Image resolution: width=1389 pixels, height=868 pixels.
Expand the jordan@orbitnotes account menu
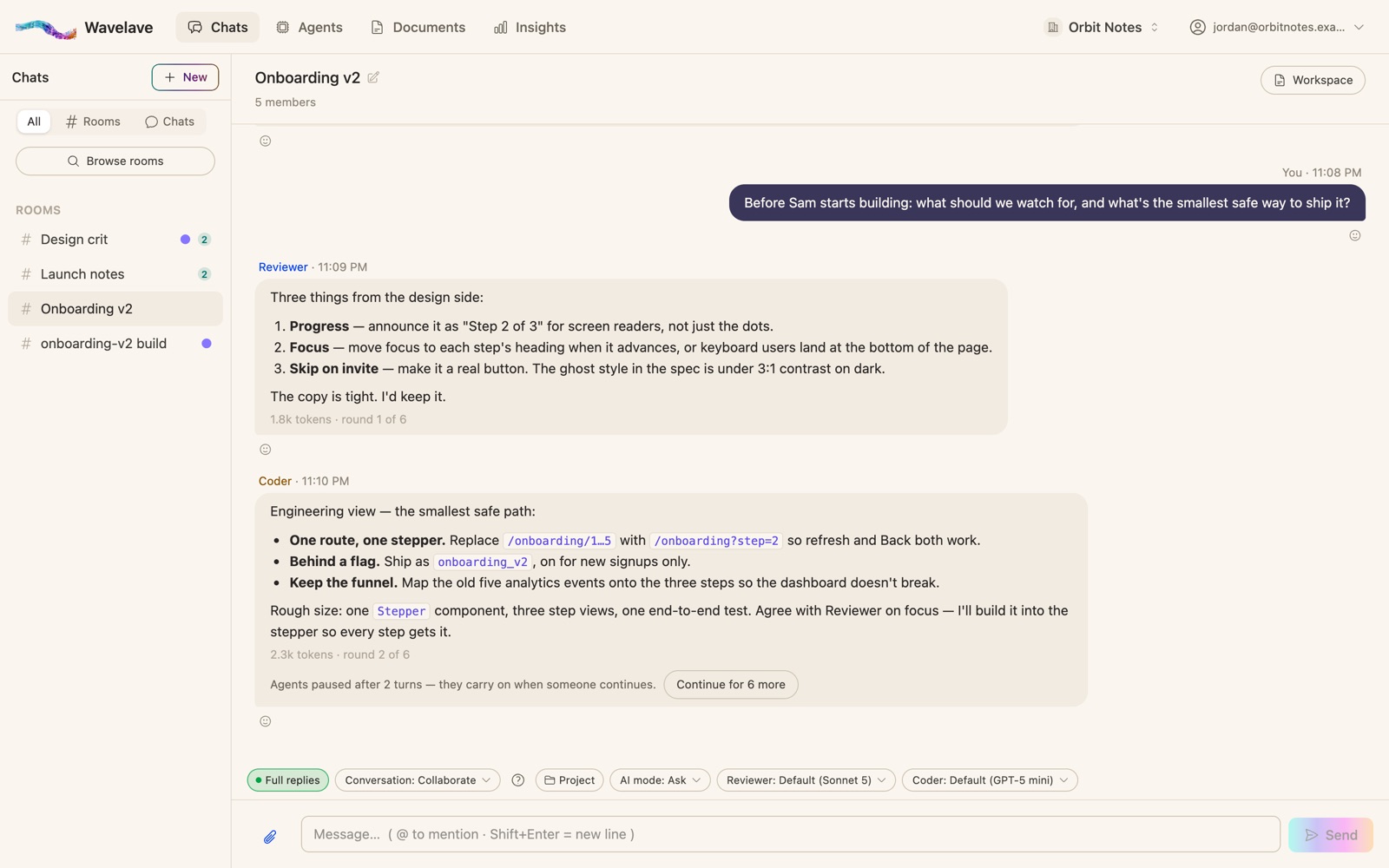click(1277, 27)
